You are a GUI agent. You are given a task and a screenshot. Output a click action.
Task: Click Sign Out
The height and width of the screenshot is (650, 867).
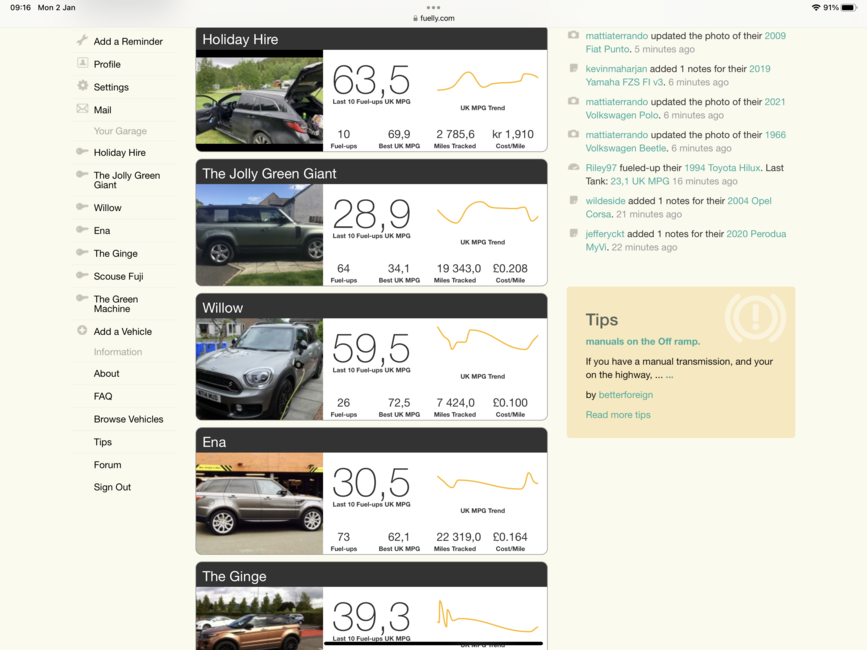point(112,487)
